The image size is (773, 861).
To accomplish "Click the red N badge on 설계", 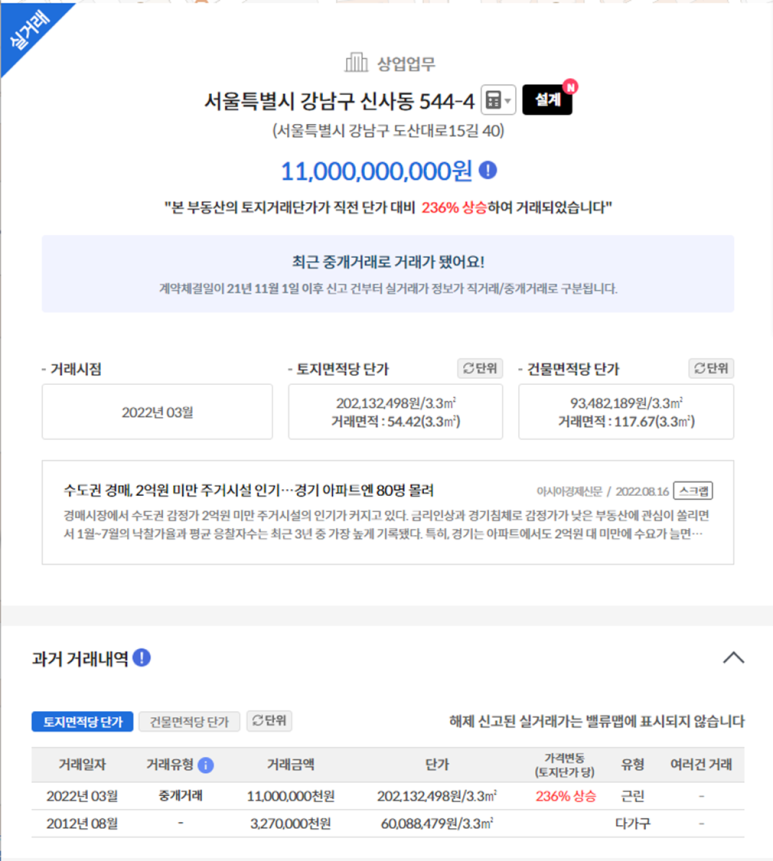I will tap(570, 87).
